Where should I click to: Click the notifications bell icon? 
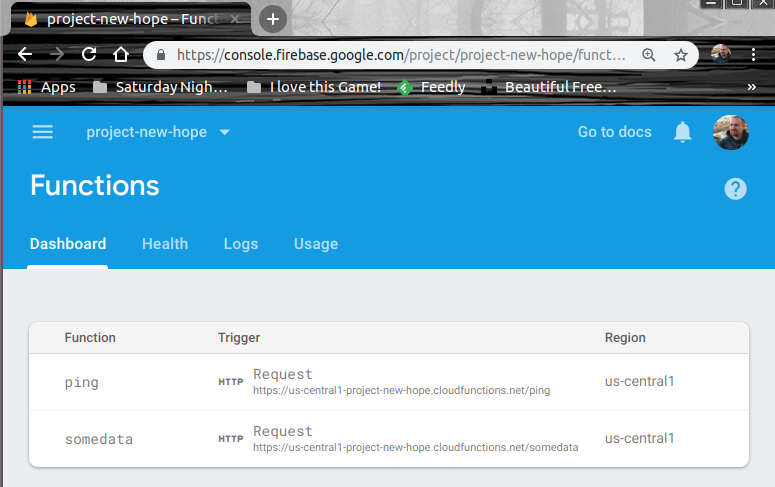coord(683,132)
